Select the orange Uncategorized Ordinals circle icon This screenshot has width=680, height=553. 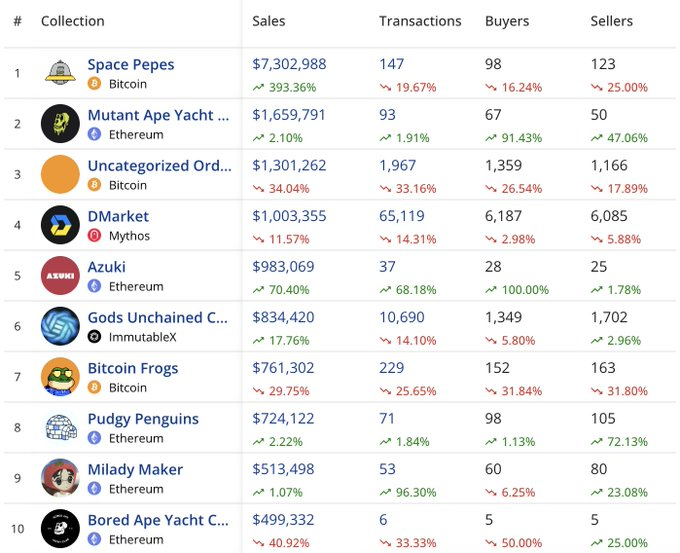(x=60, y=174)
